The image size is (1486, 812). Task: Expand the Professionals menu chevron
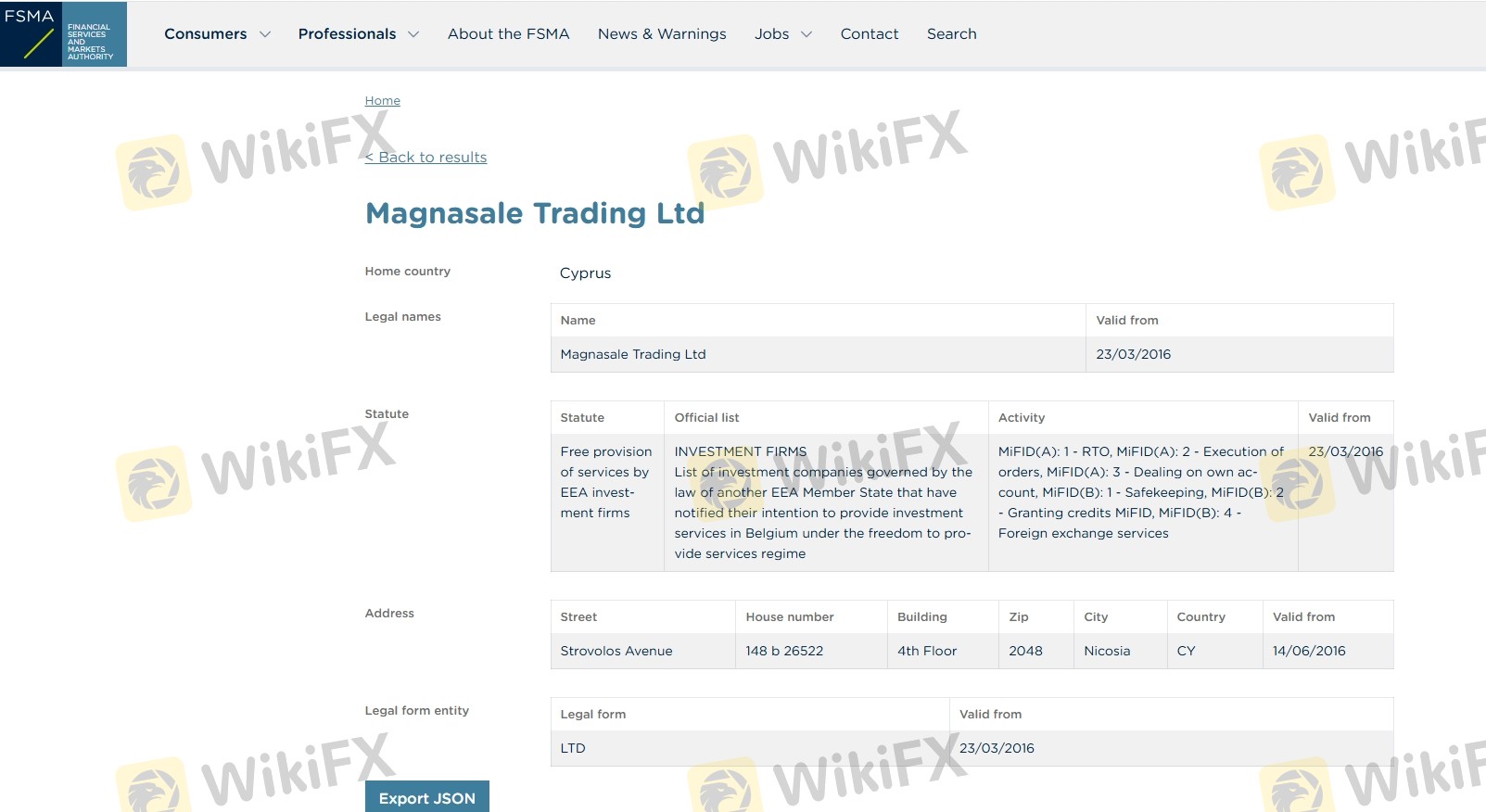coord(413,34)
